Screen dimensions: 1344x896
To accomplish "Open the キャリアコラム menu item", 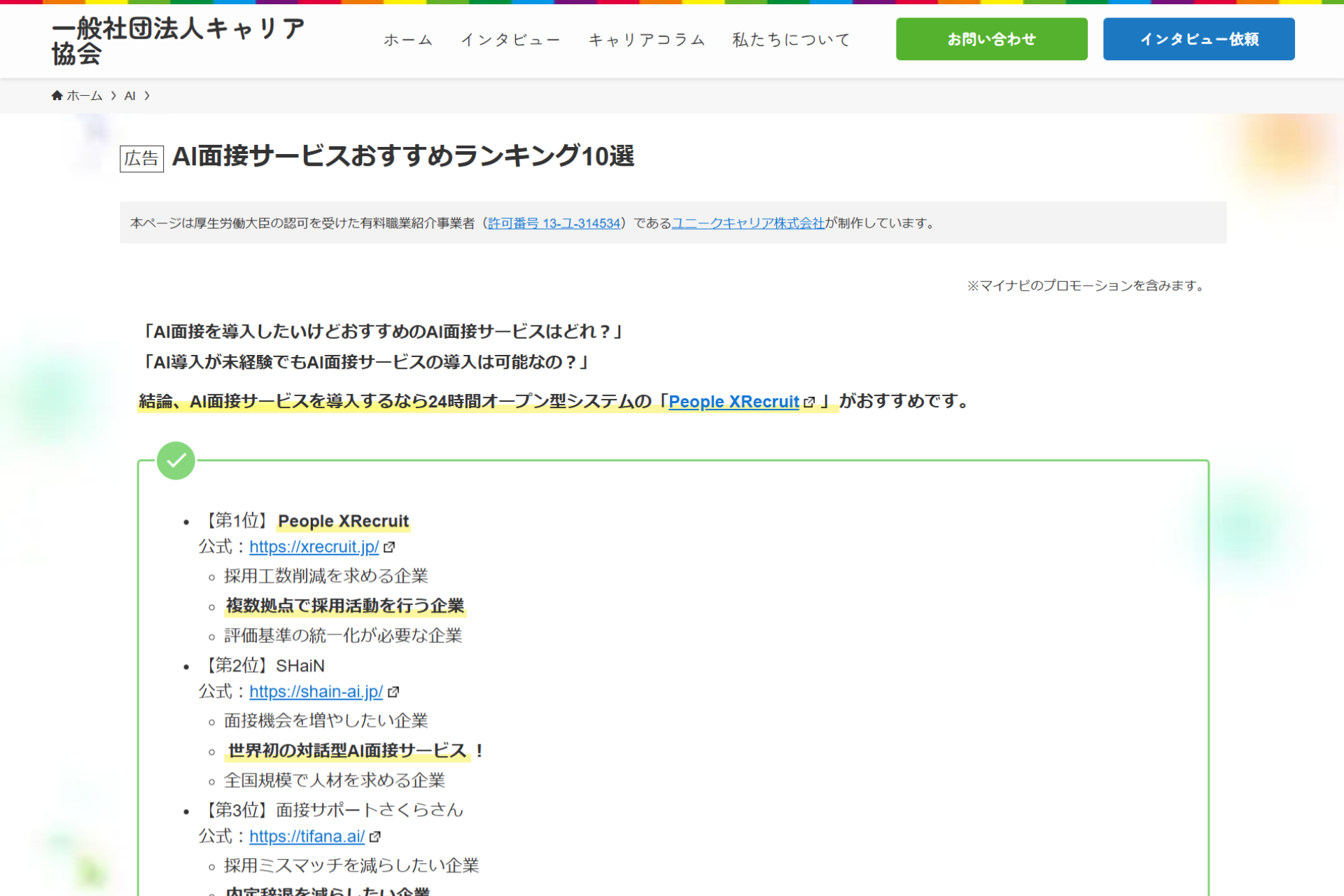I will (647, 40).
